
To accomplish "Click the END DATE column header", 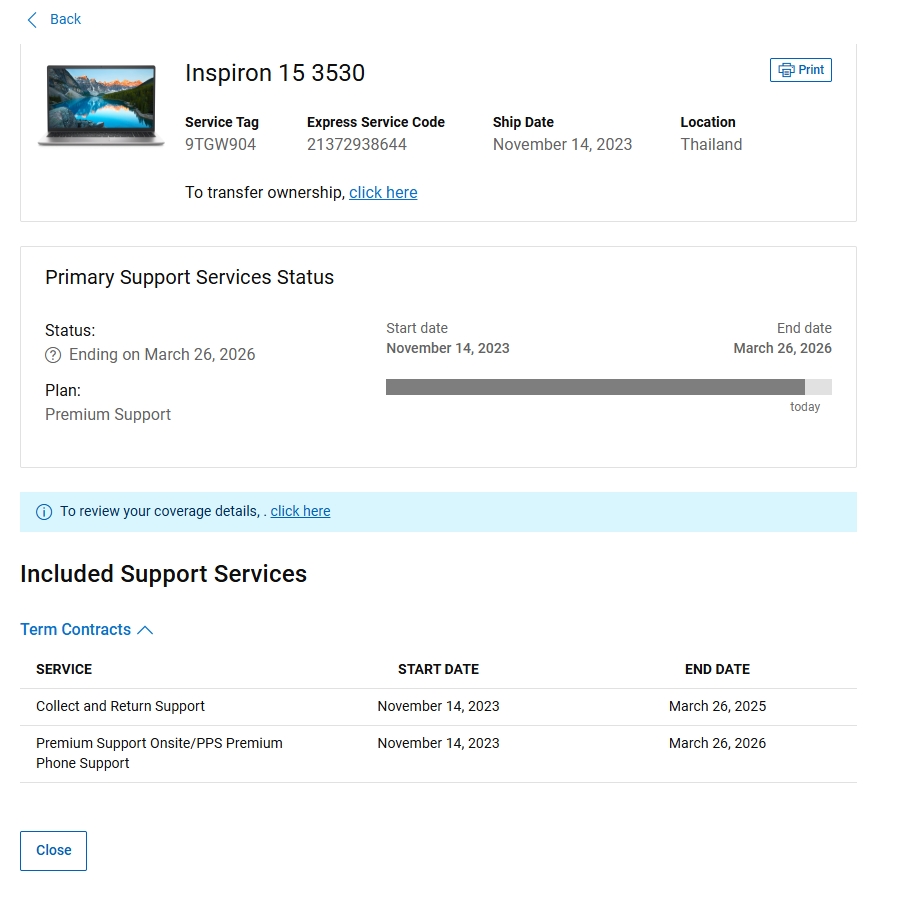I will pos(717,669).
